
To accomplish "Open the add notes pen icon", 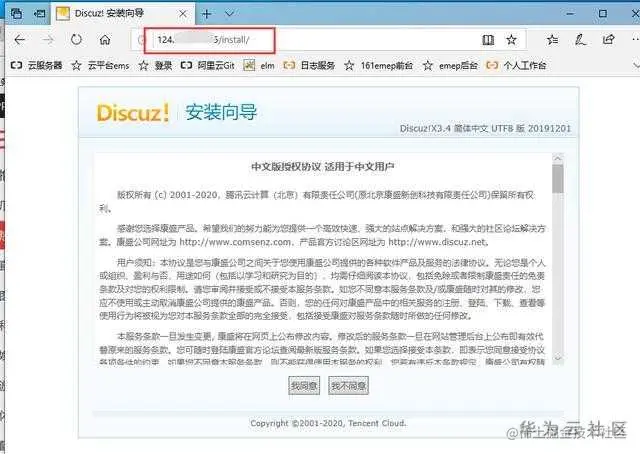I will (580, 40).
